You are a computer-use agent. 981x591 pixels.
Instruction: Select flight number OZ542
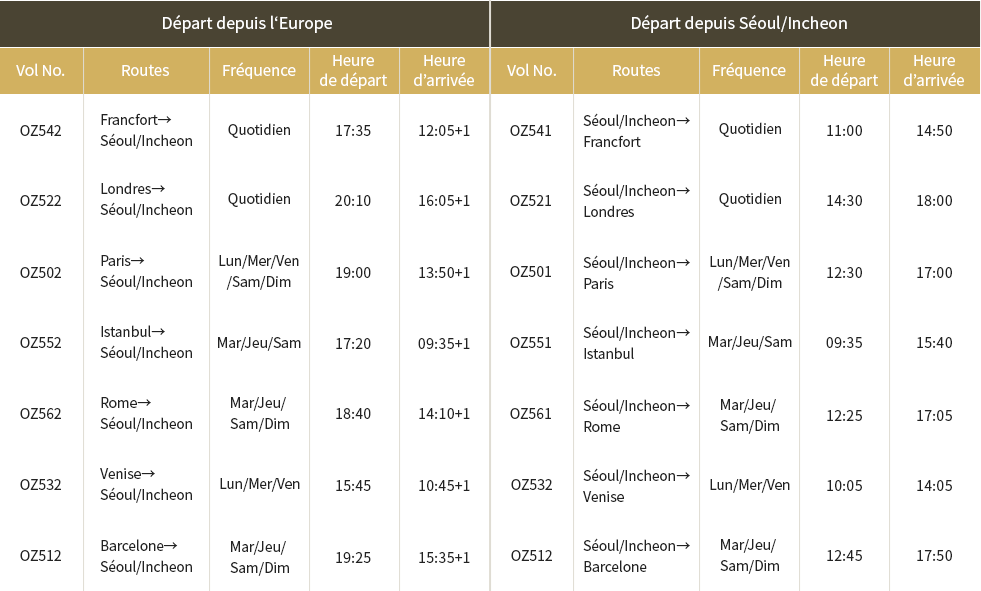point(41,131)
